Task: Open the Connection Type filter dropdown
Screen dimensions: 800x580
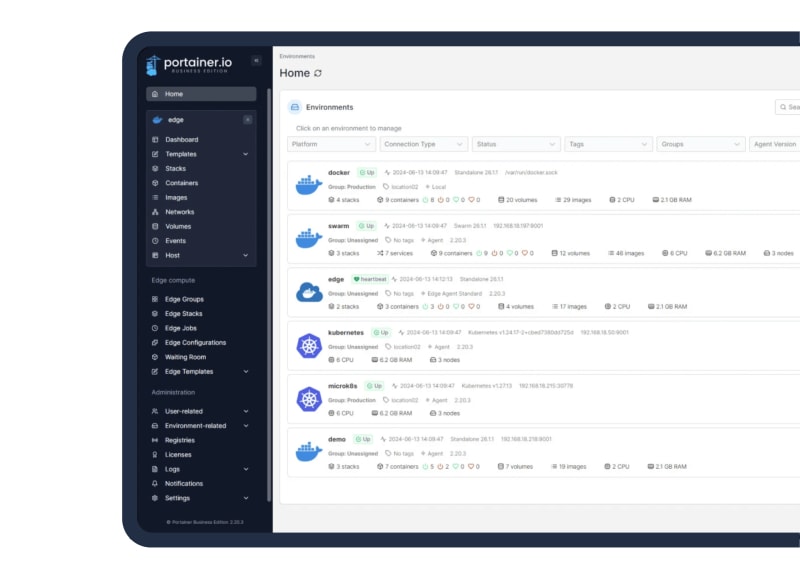Action: [x=423, y=144]
